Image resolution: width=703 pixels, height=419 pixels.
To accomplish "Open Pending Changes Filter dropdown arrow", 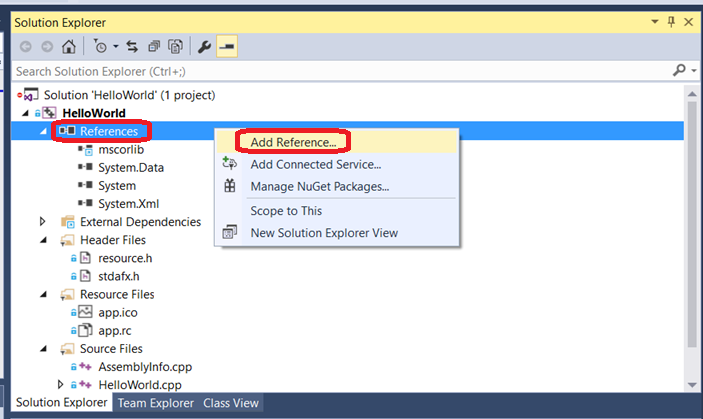I will coord(116,46).
